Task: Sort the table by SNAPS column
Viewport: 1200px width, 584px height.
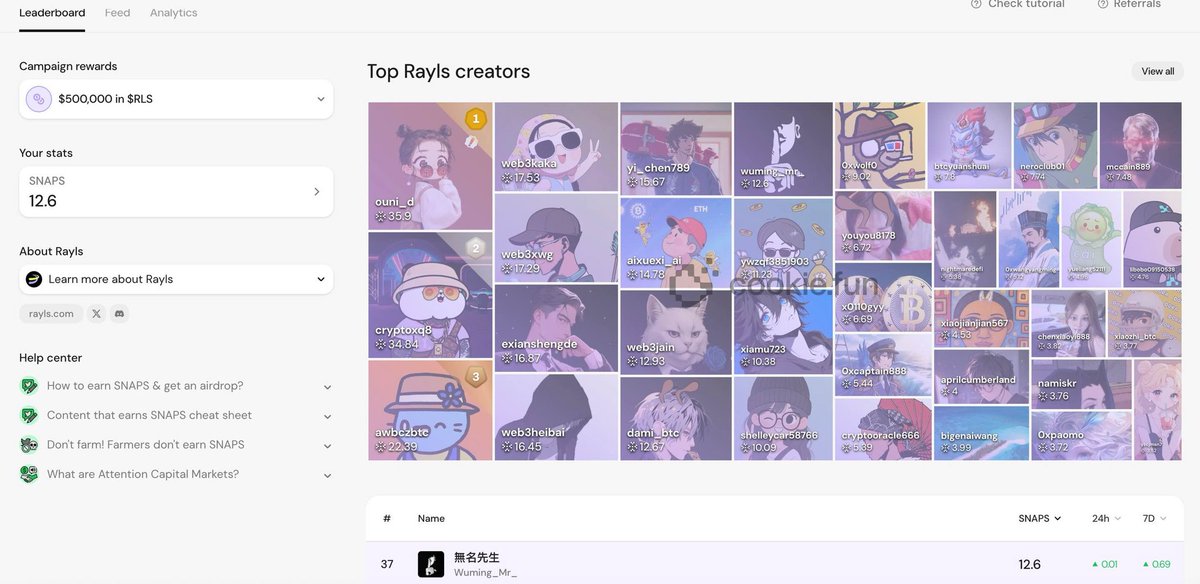Action: pyautogui.click(x=1040, y=519)
